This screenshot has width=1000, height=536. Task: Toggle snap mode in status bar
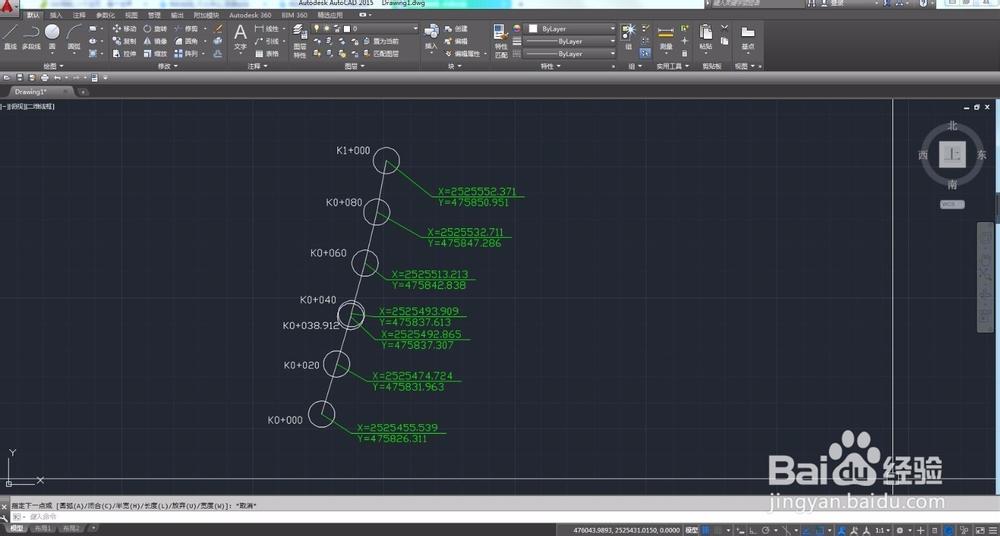point(718,530)
